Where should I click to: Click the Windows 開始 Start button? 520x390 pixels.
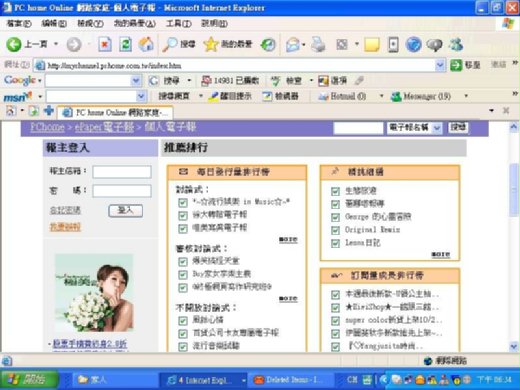coord(30,379)
